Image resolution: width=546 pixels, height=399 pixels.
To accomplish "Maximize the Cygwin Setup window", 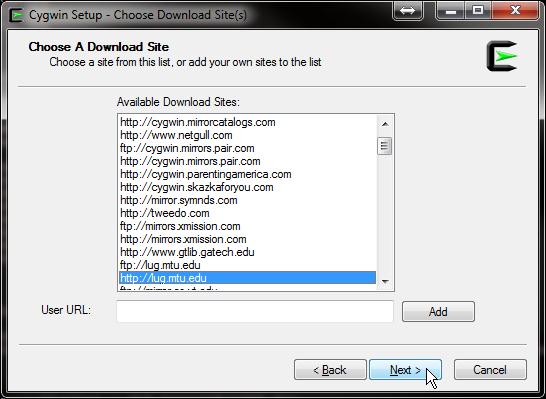I will tap(478, 10).
